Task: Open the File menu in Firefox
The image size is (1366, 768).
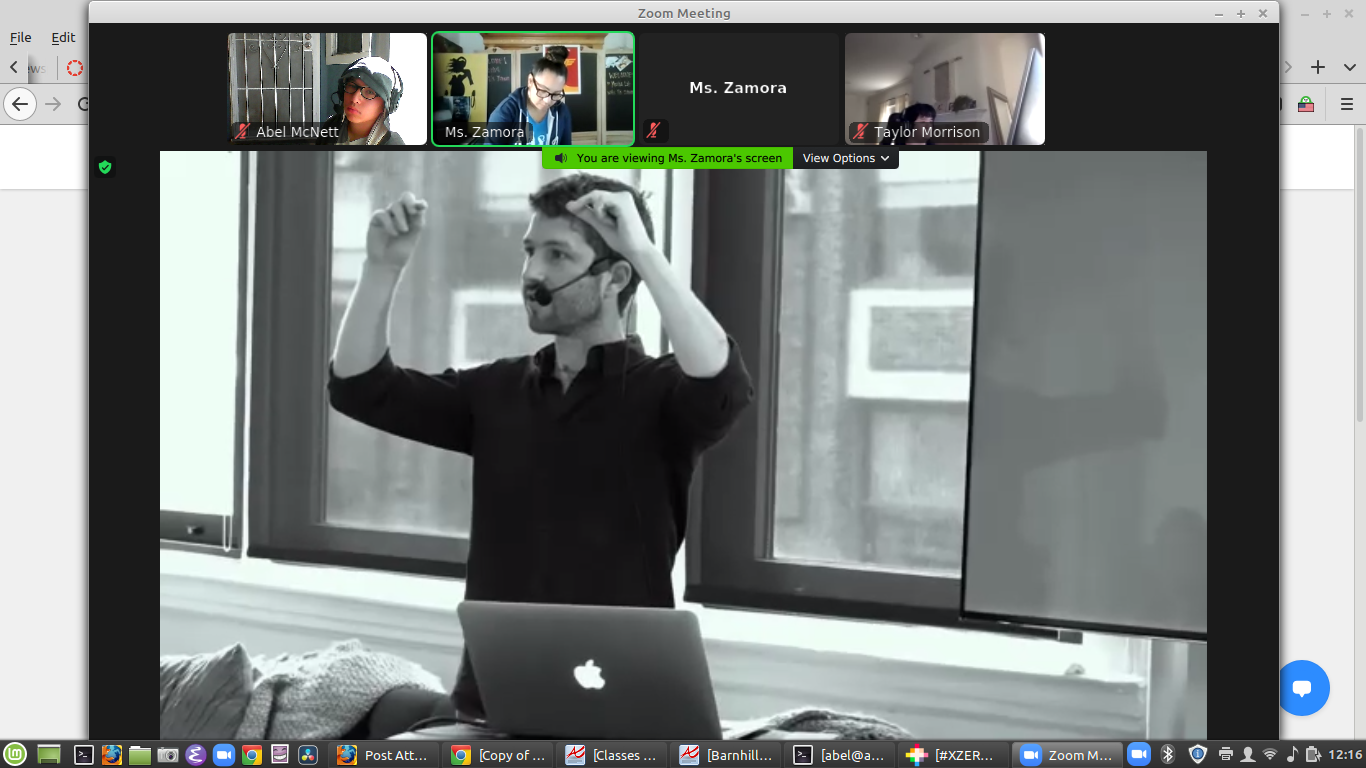Action: click(21, 37)
